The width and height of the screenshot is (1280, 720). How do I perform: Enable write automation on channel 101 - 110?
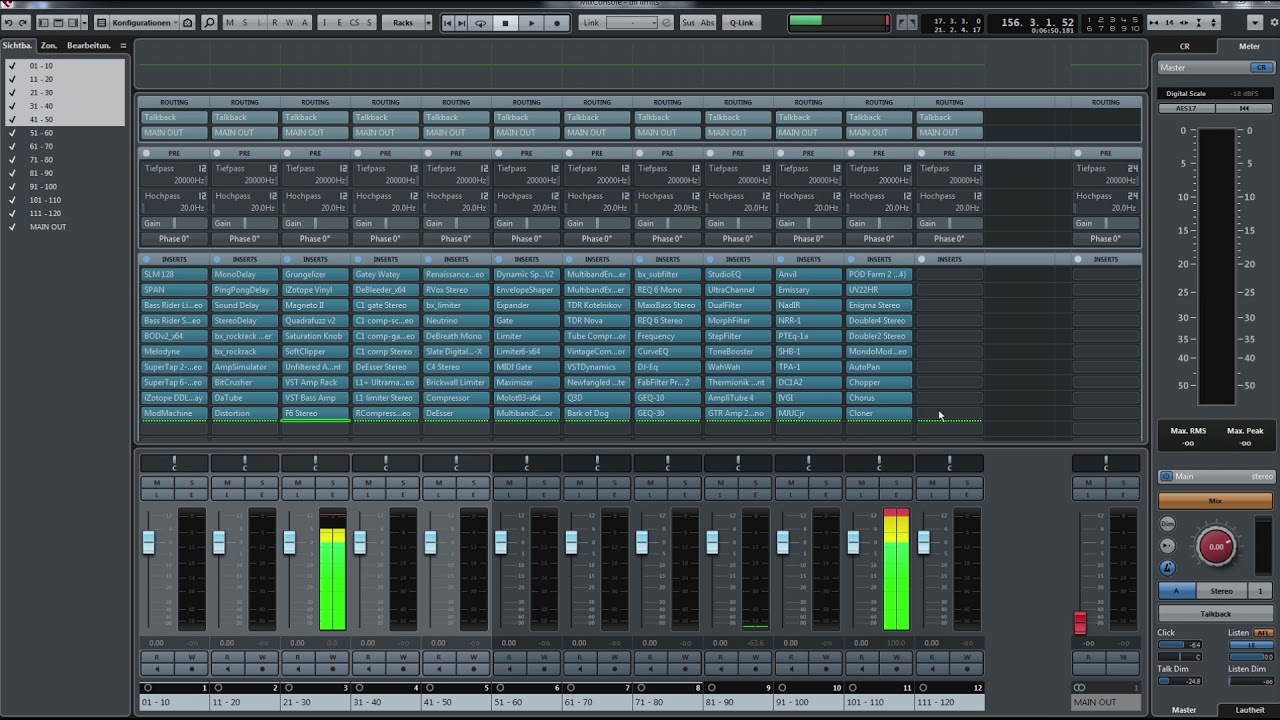(896, 657)
